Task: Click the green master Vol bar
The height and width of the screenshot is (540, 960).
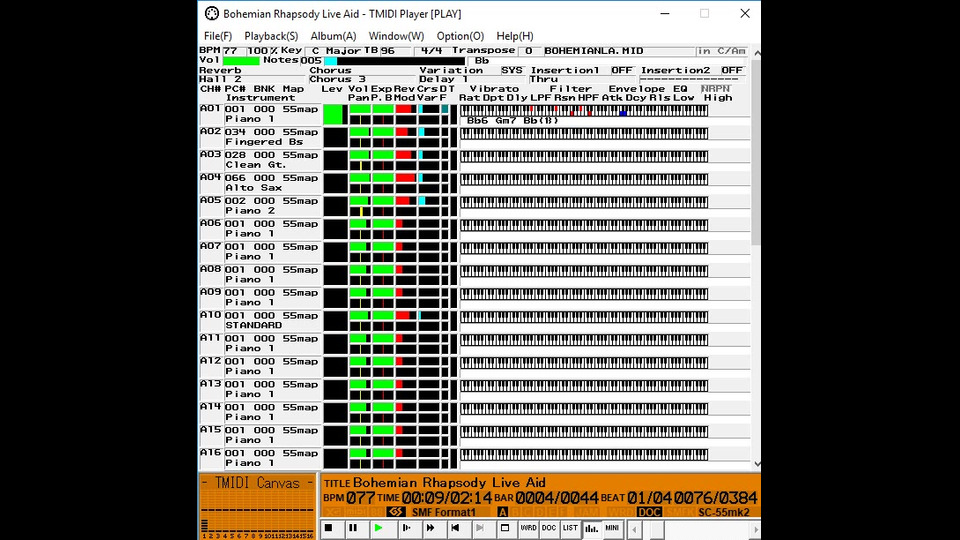Action: pyautogui.click(x=241, y=61)
